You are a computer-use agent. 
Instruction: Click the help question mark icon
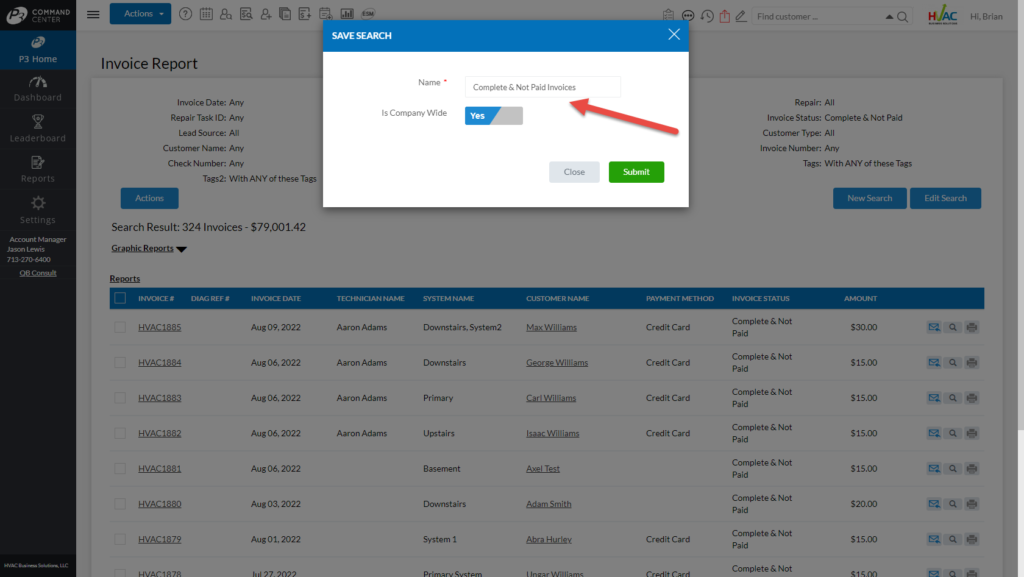pyautogui.click(x=187, y=15)
